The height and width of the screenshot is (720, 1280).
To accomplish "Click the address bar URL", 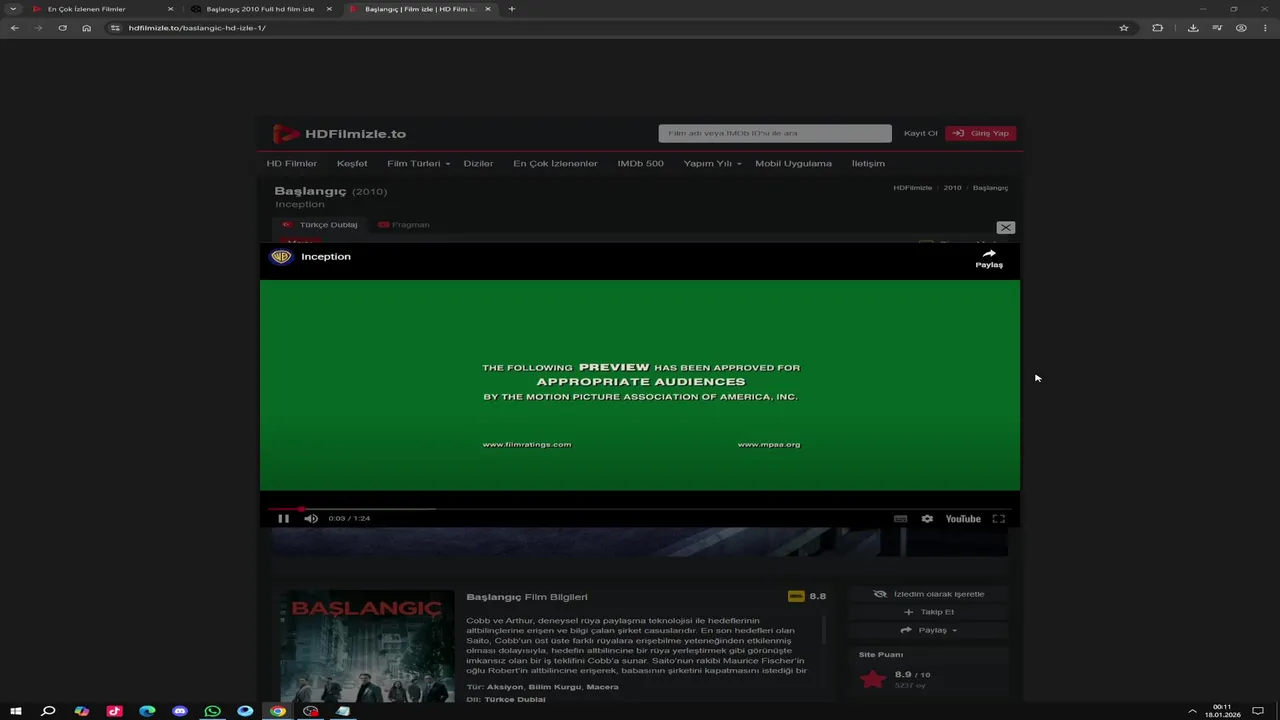I will [x=197, y=28].
